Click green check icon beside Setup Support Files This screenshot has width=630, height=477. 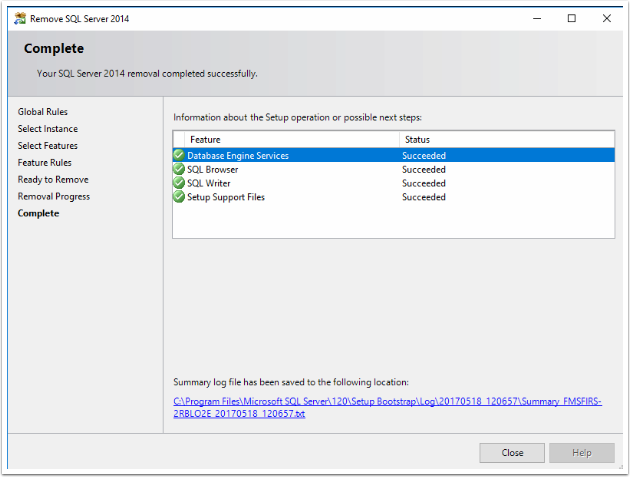pos(179,197)
